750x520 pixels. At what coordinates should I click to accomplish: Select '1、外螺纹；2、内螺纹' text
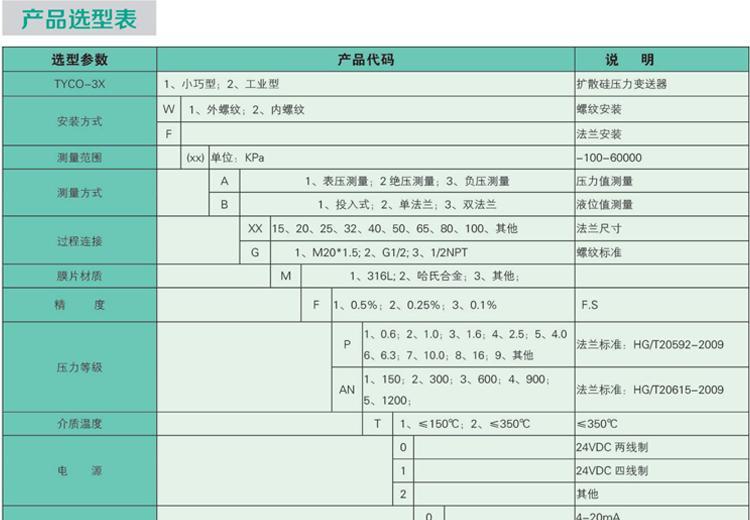[246, 110]
